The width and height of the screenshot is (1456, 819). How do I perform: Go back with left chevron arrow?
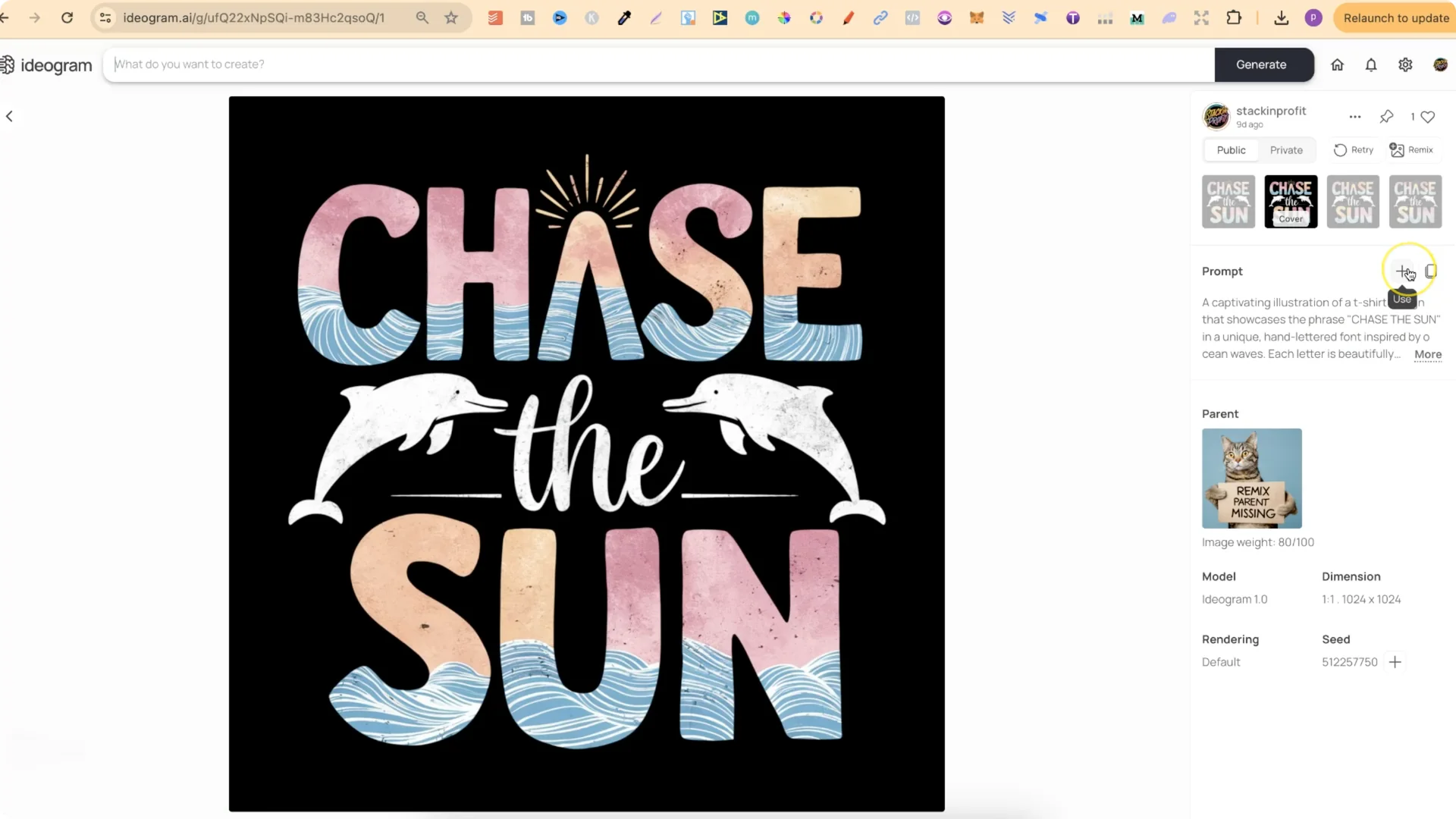click(x=10, y=116)
